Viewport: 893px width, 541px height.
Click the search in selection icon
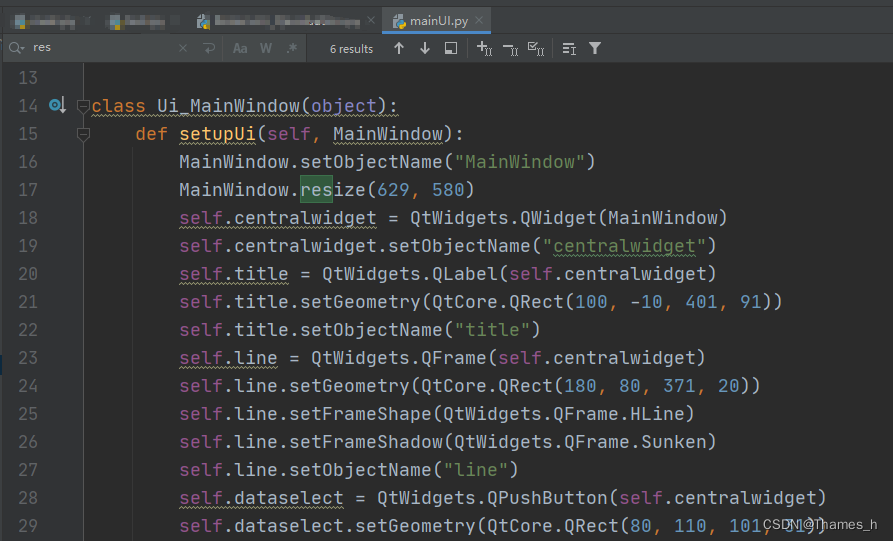(x=569, y=49)
